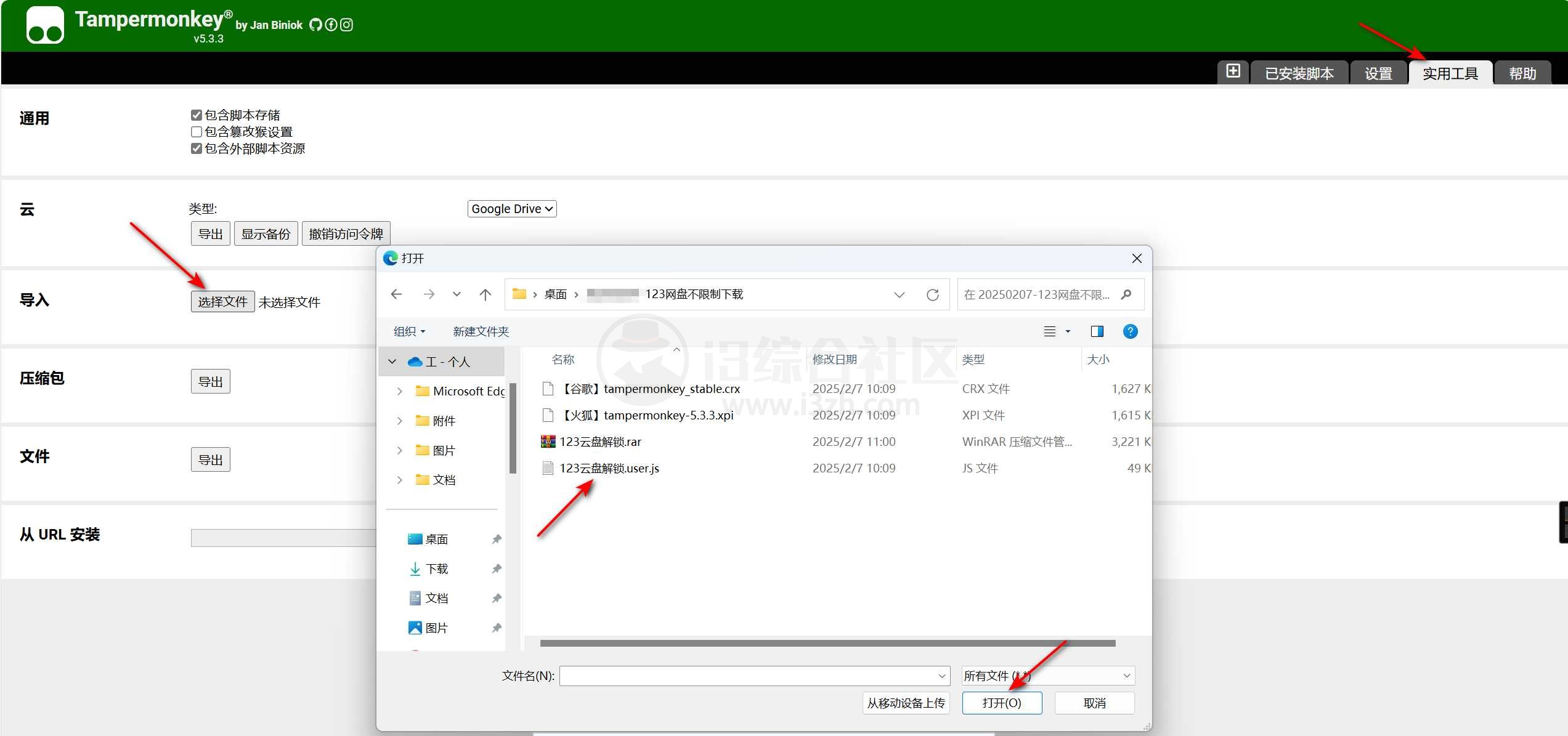Image resolution: width=1568 pixels, height=736 pixels.
Task: Click 桌面 breadcrumb in address bar
Action: 555,294
